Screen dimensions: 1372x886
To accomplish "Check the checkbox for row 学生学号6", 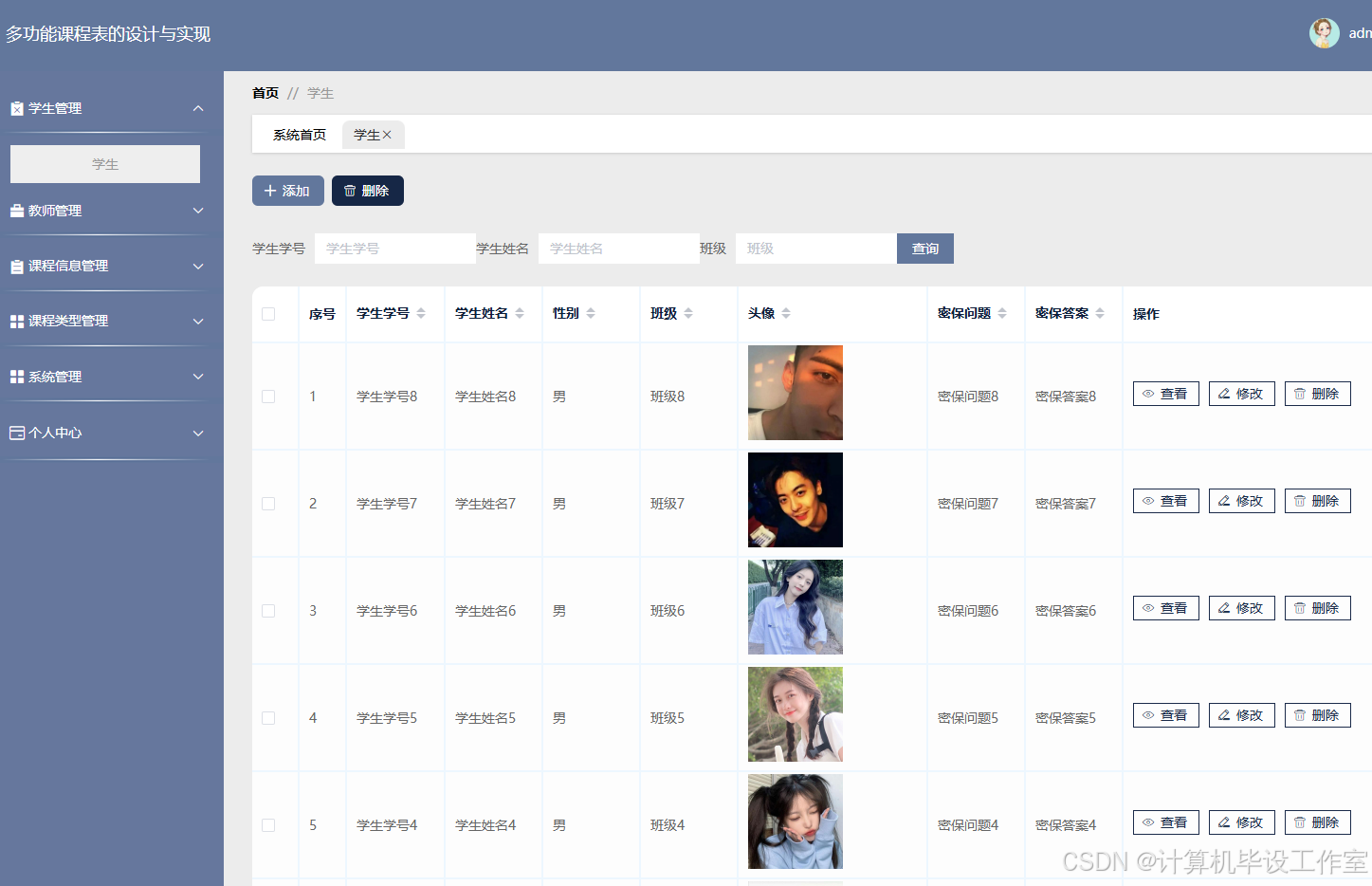I will (268, 610).
